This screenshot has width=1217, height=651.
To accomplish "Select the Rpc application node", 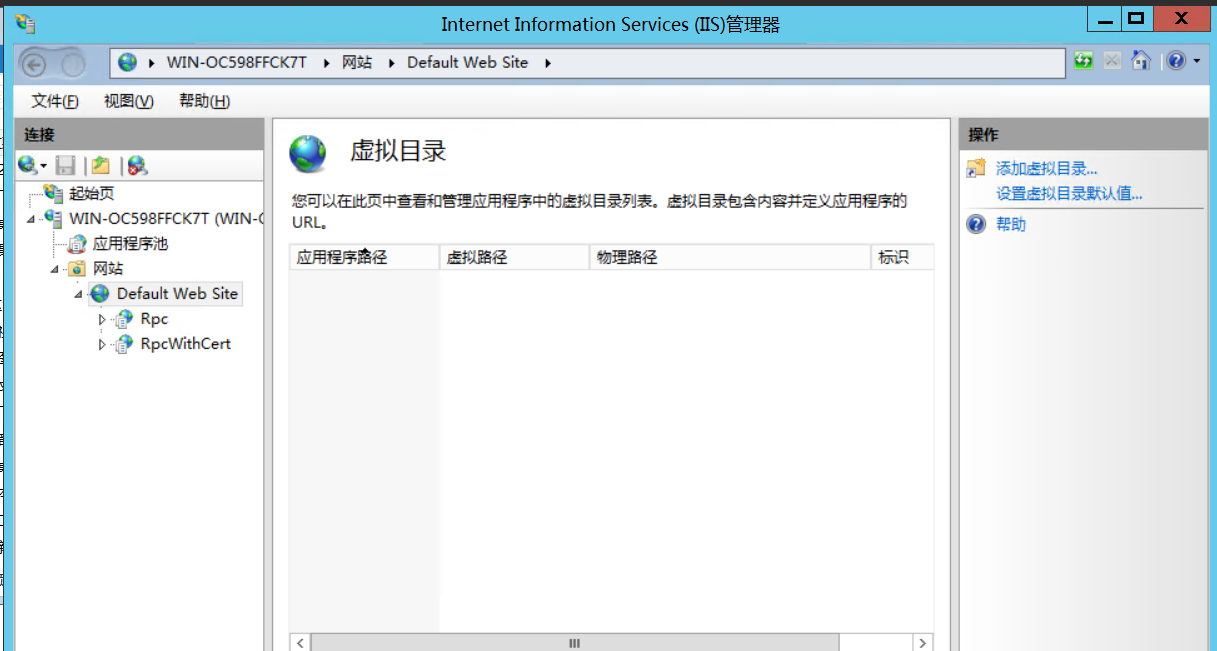I will pyautogui.click(x=154, y=319).
